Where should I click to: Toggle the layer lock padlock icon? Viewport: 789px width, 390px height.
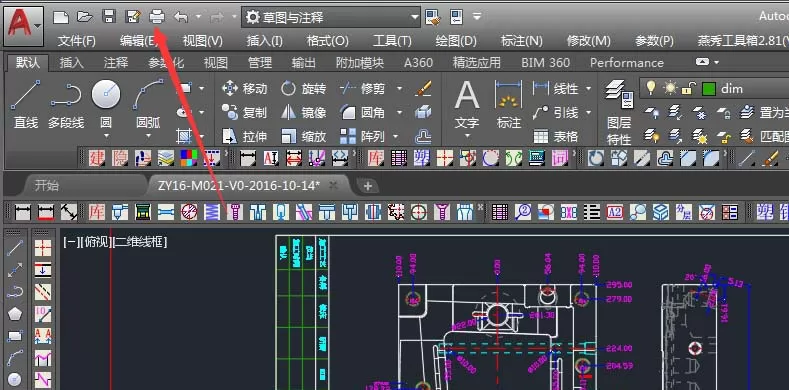688,89
